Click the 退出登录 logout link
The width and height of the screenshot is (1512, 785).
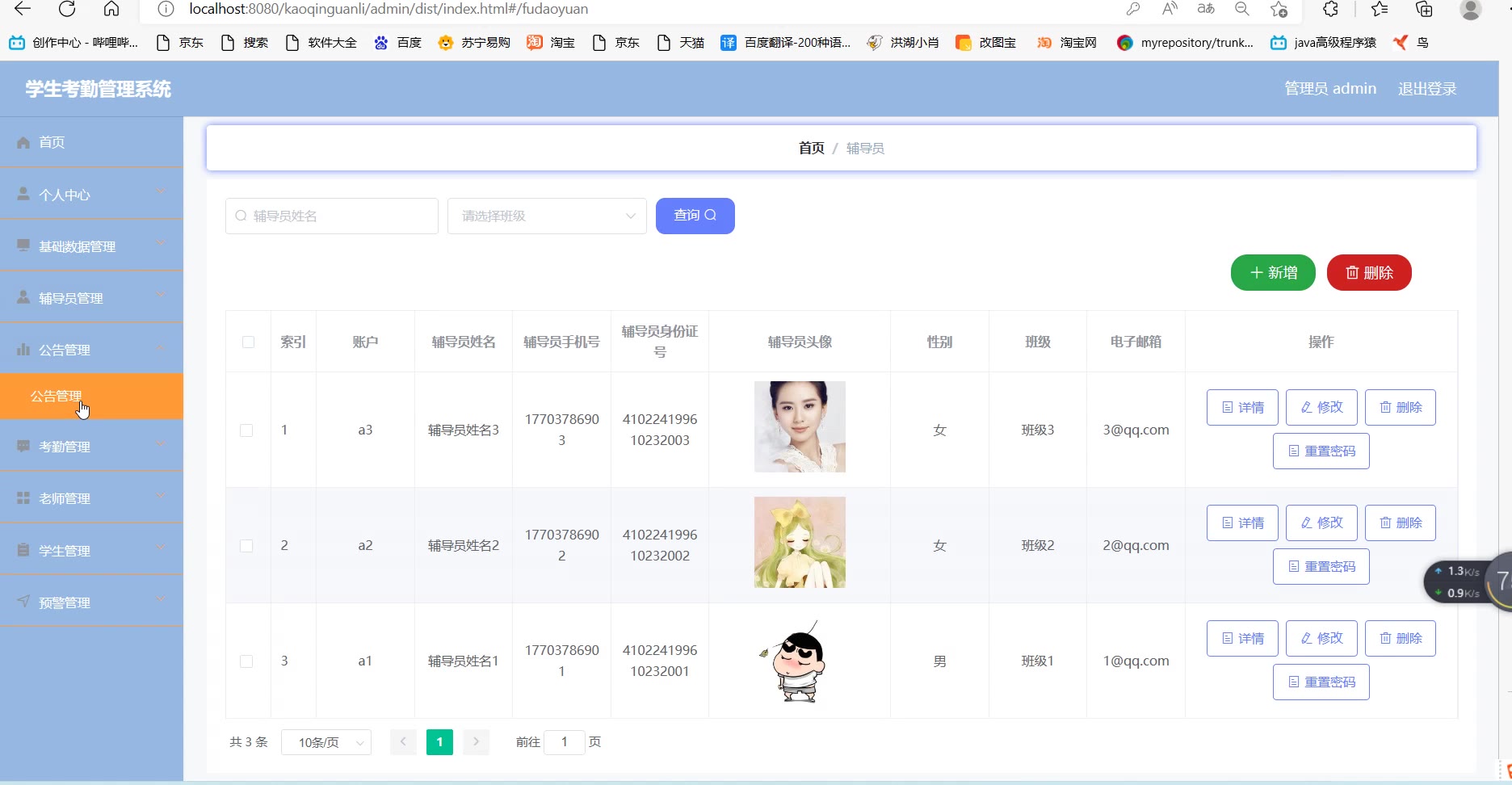[1426, 89]
